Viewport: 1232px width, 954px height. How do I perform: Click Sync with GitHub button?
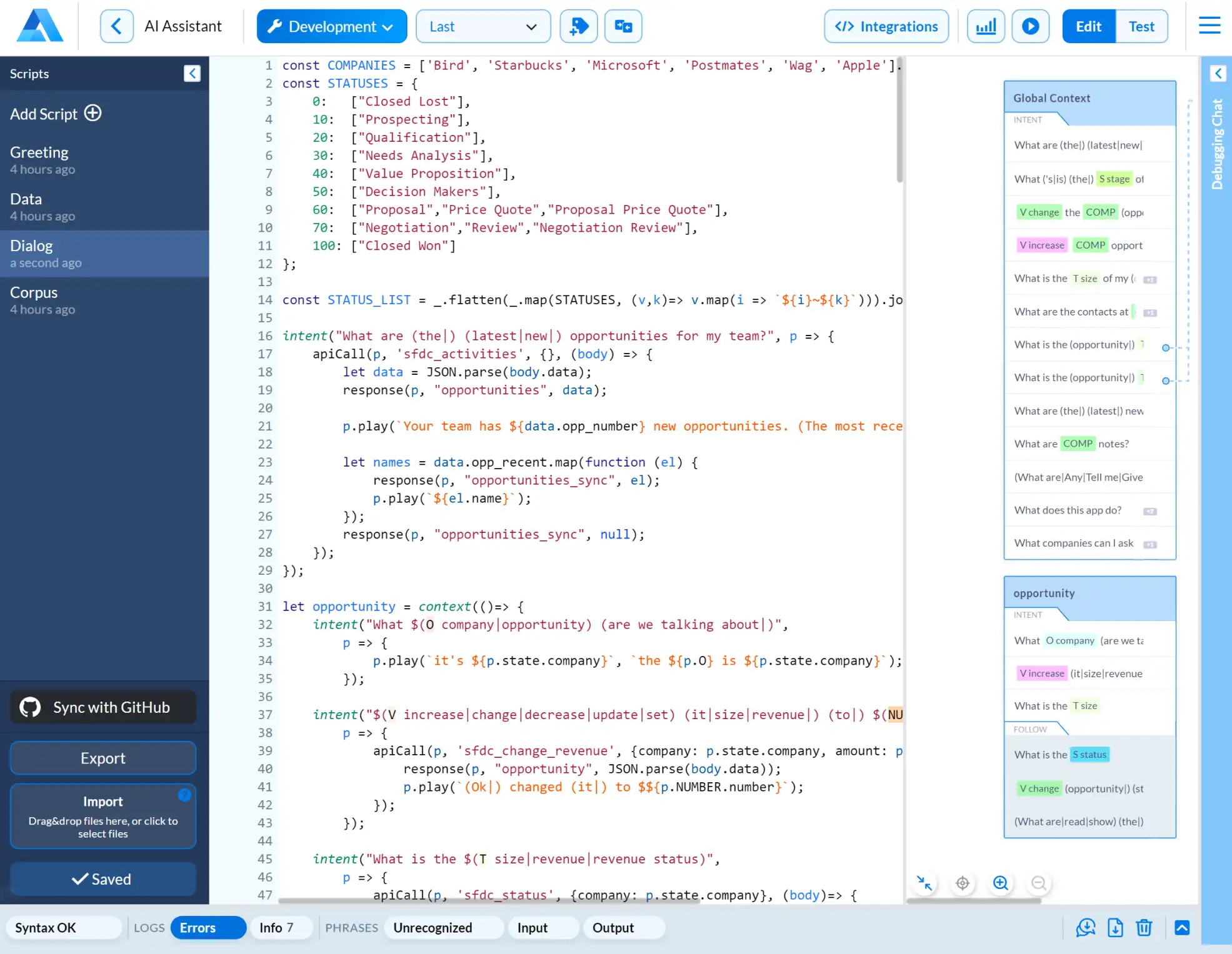pos(103,707)
